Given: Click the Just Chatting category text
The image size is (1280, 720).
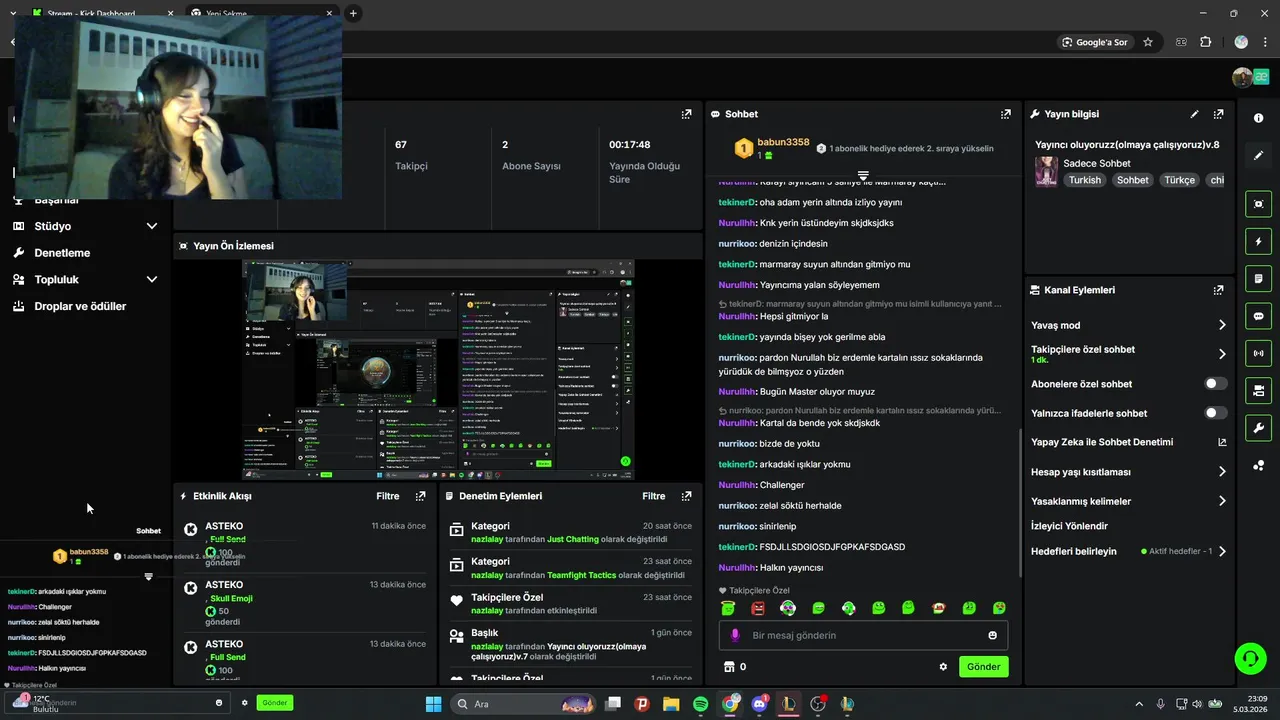Looking at the screenshot, I should pyautogui.click(x=573, y=539).
